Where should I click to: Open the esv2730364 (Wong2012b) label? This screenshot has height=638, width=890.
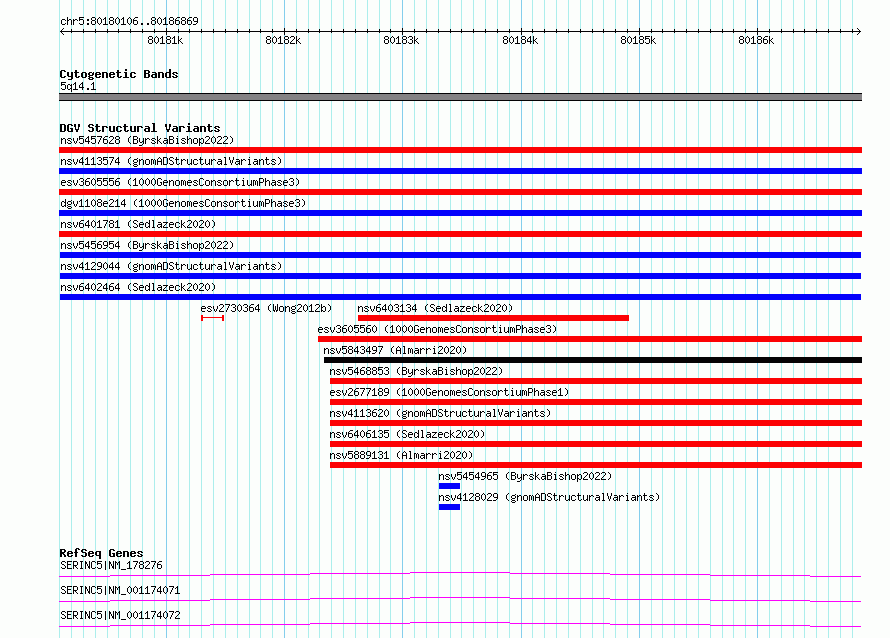point(266,308)
